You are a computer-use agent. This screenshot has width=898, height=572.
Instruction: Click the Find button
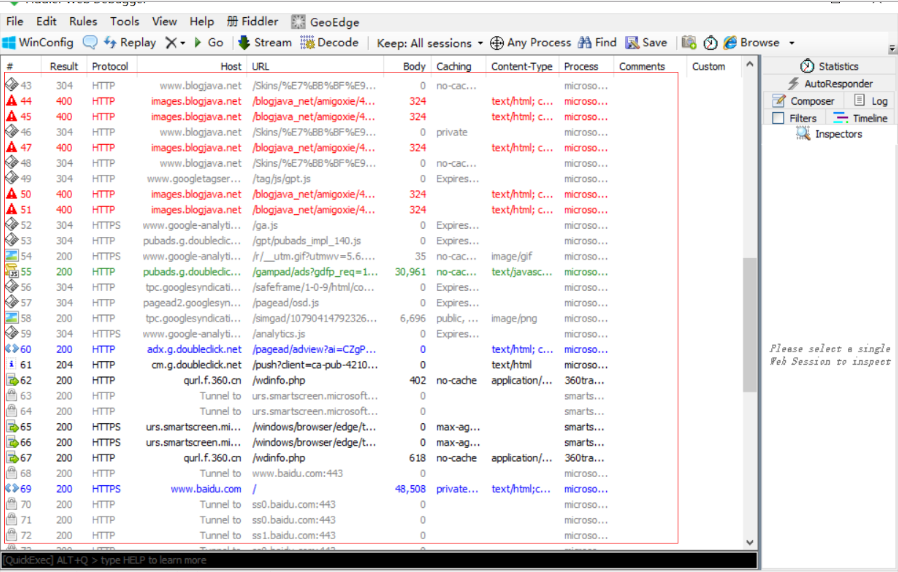[597, 42]
